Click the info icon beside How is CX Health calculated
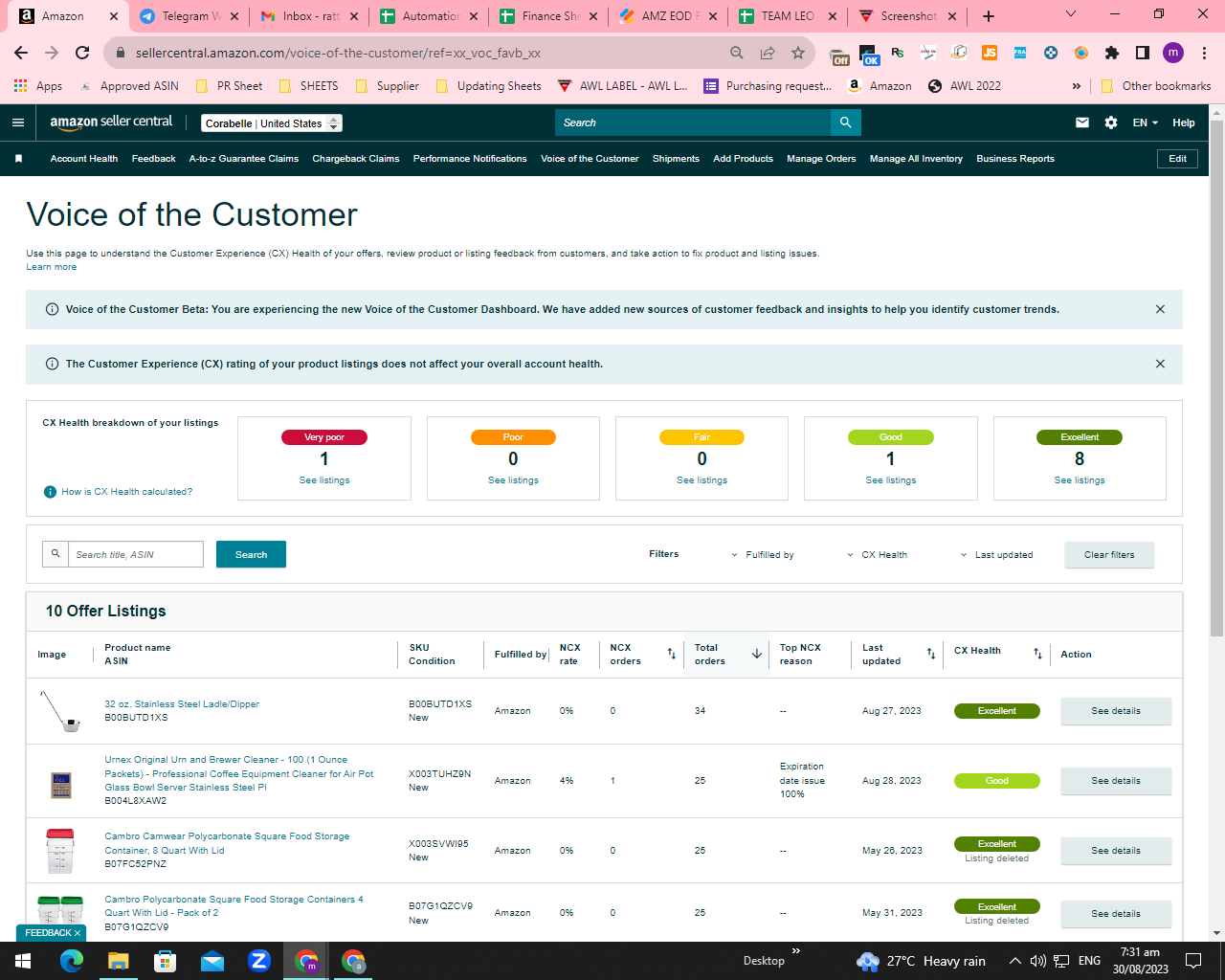 (51, 492)
